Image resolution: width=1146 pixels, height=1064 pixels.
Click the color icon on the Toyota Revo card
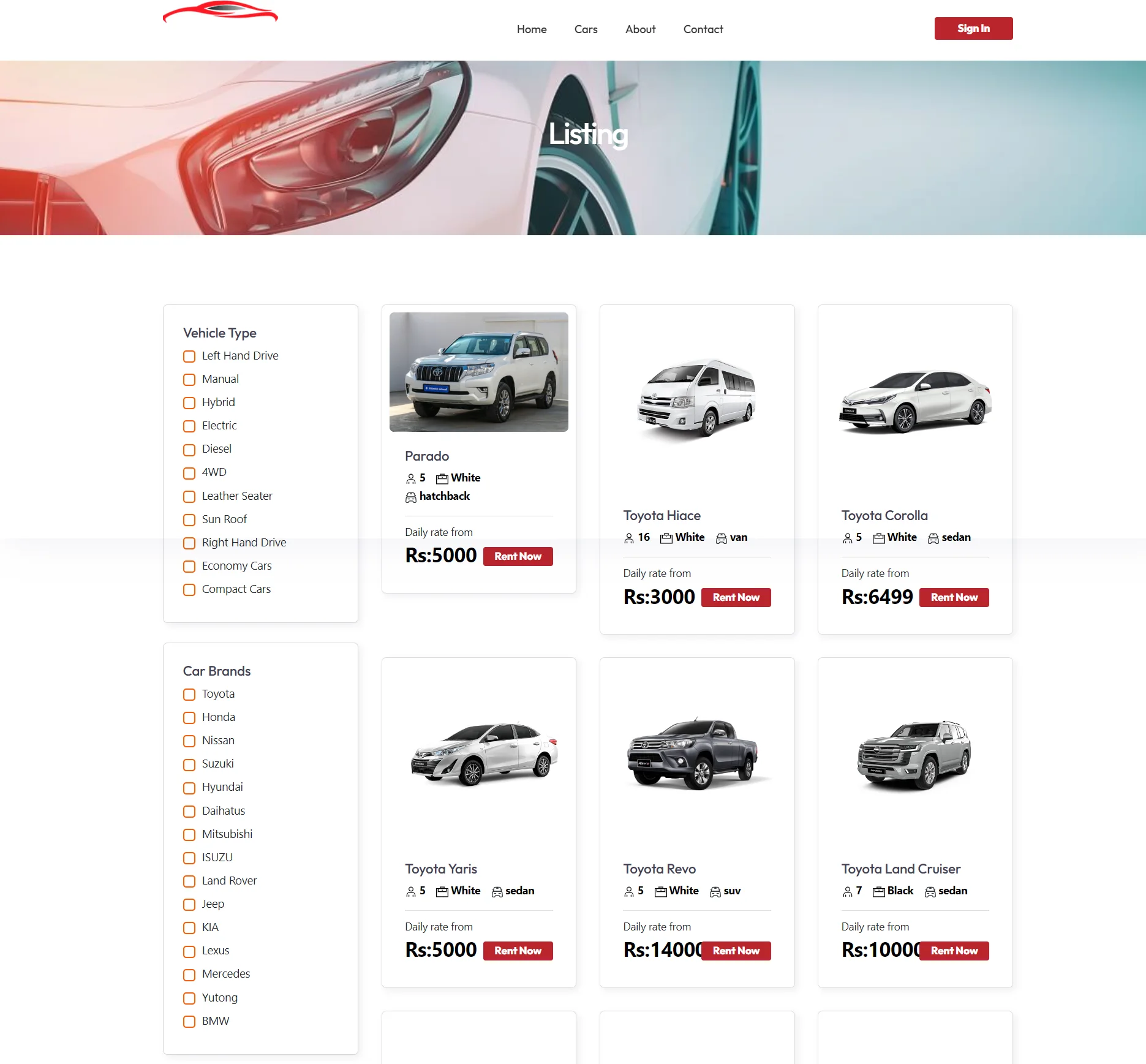pyautogui.click(x=661, y=892)
